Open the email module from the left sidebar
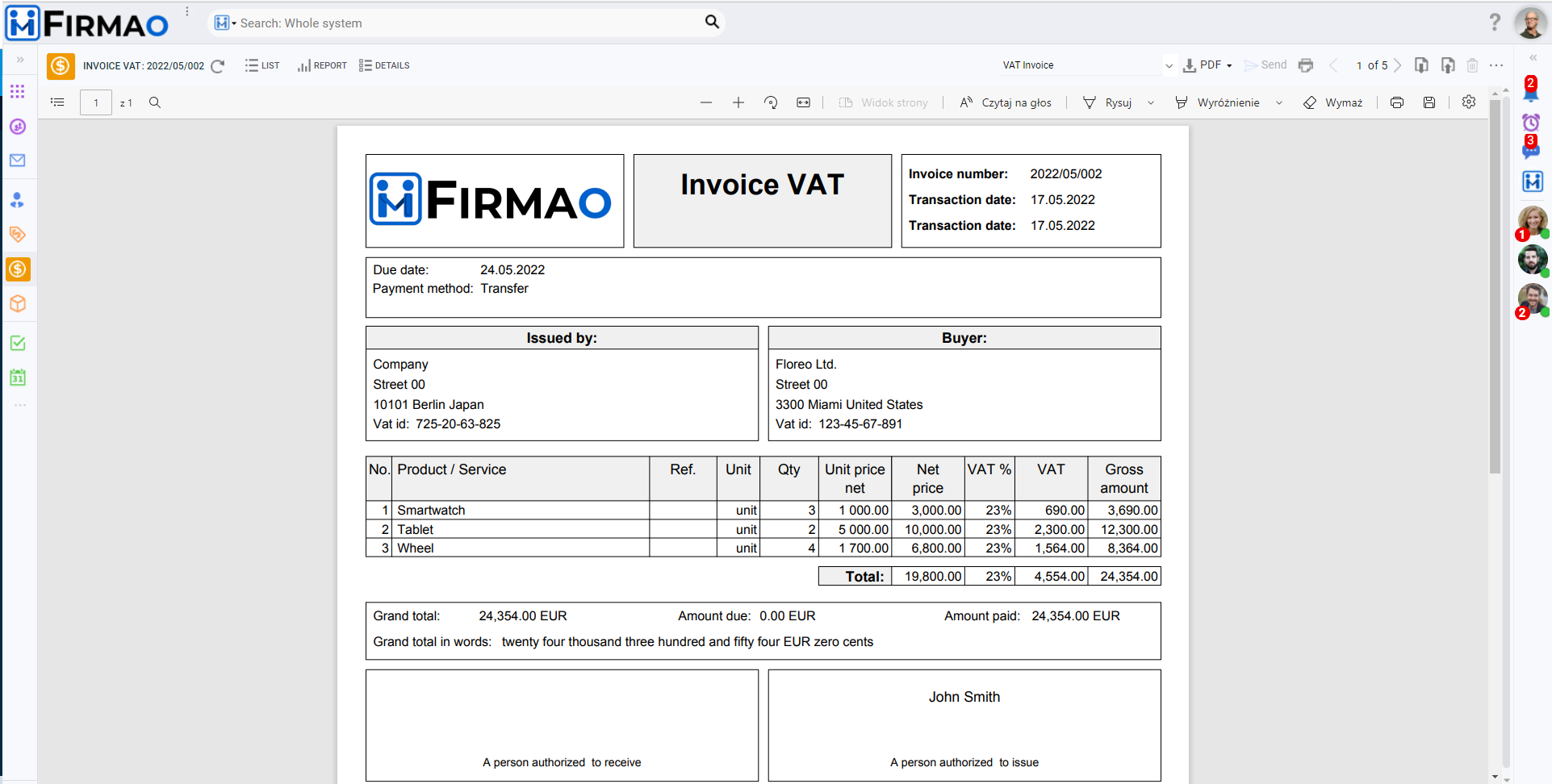The width and height of the screenshot is (1552, 784). click(x=18, y=161)
